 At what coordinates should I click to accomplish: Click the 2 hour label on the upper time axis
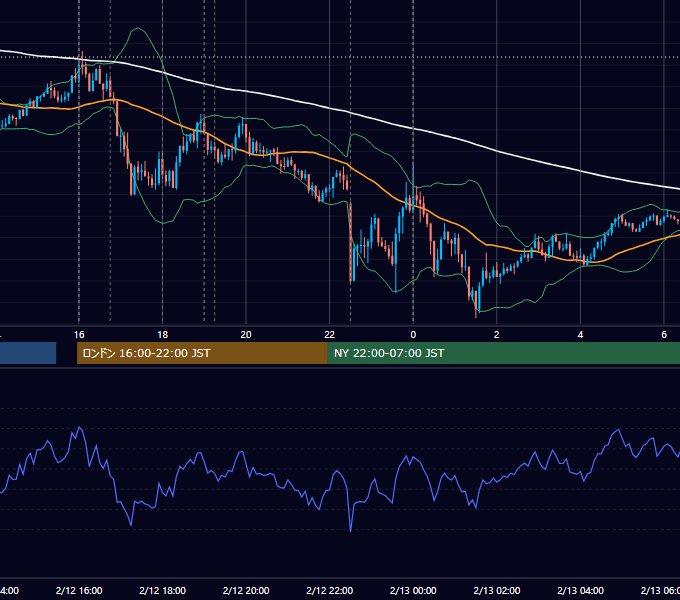tap(497, 335)
